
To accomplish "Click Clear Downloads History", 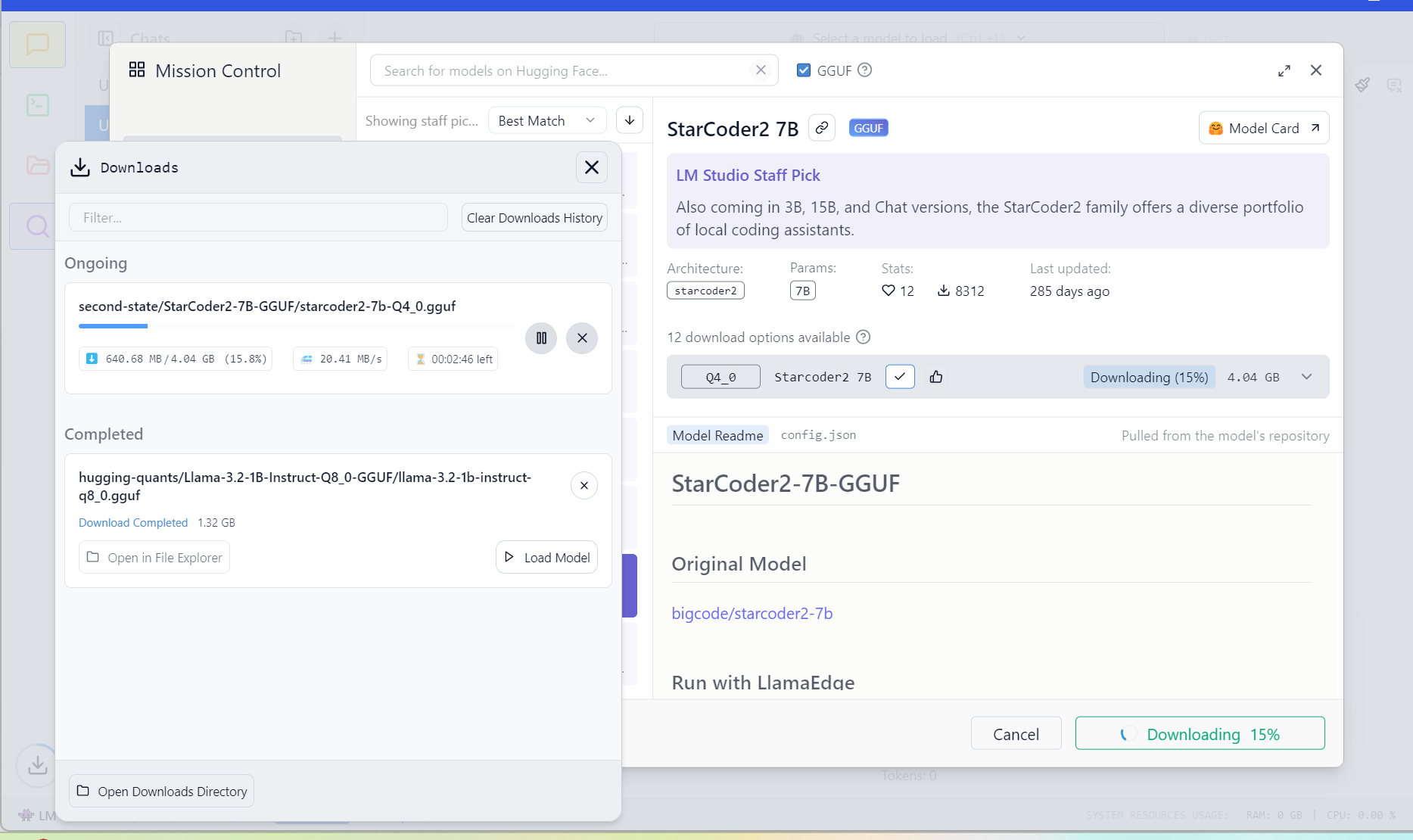I will [534, 218].
